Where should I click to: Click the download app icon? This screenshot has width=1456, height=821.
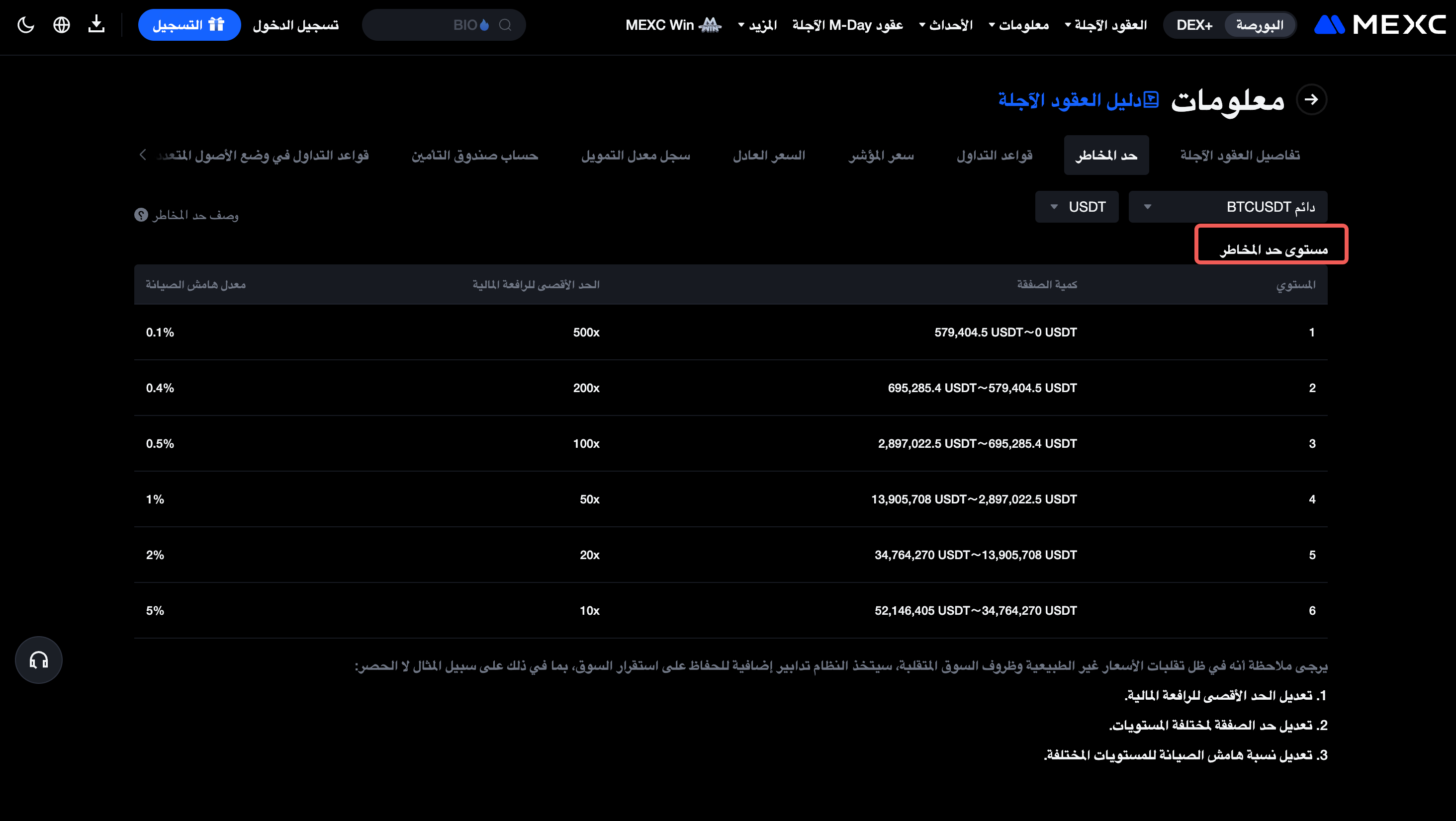[x=96, y=24]
